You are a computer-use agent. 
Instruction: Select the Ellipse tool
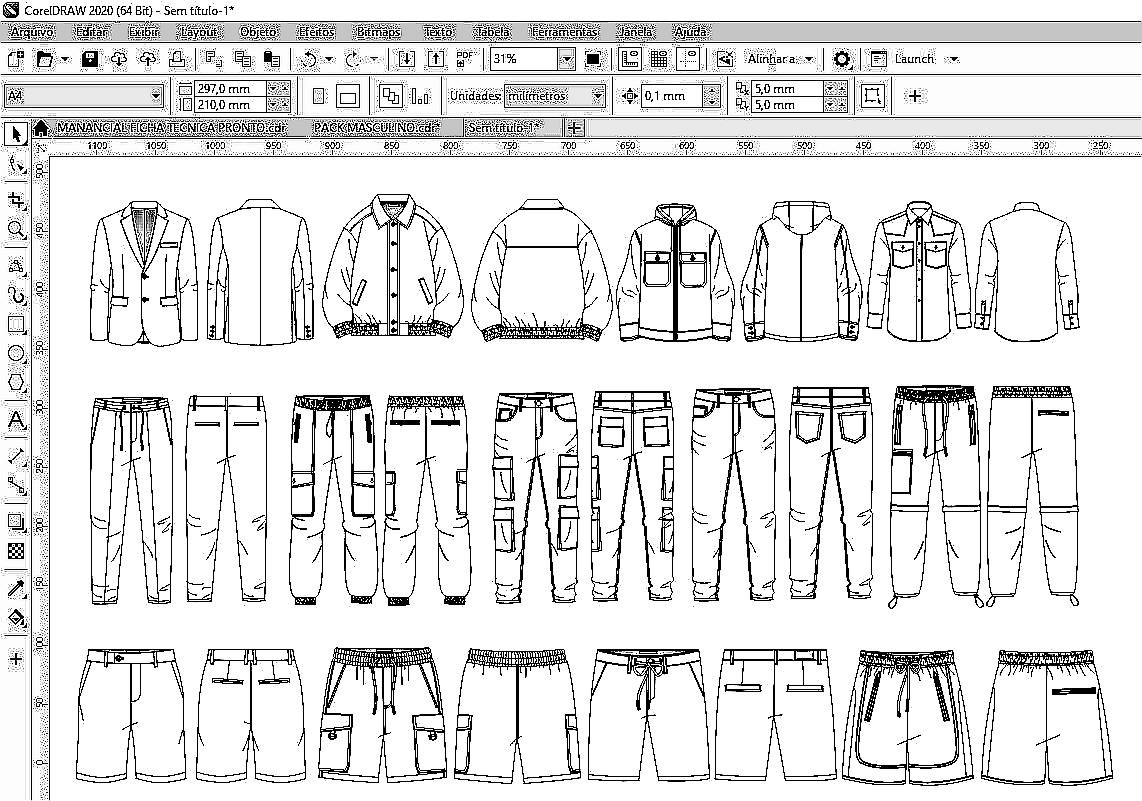[x=16, y=354]
